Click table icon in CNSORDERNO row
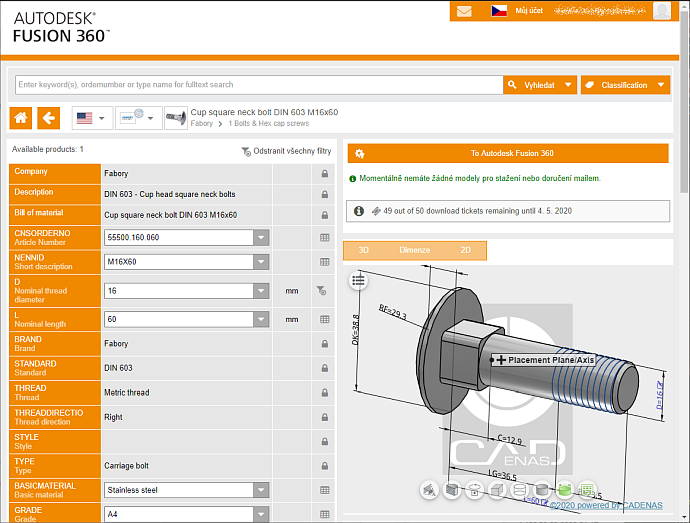Image resolution: width=690 pixels, height=523 pixels. pyautogui.click(x=324, y=238)
